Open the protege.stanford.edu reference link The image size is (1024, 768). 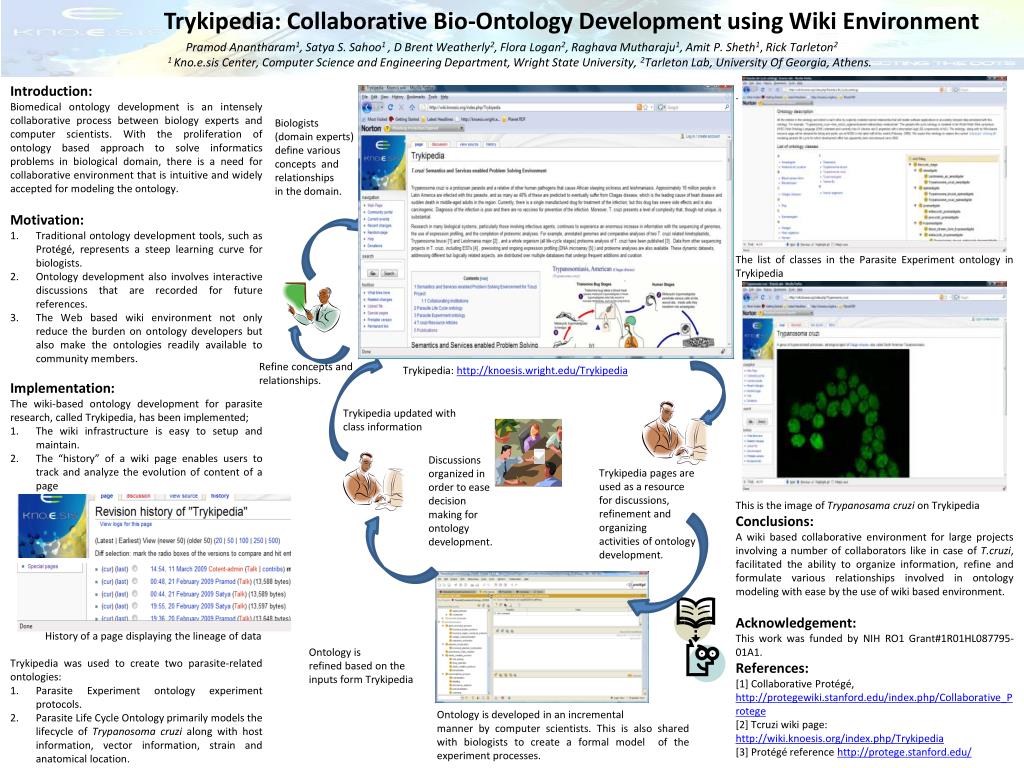tap(904, 752)
